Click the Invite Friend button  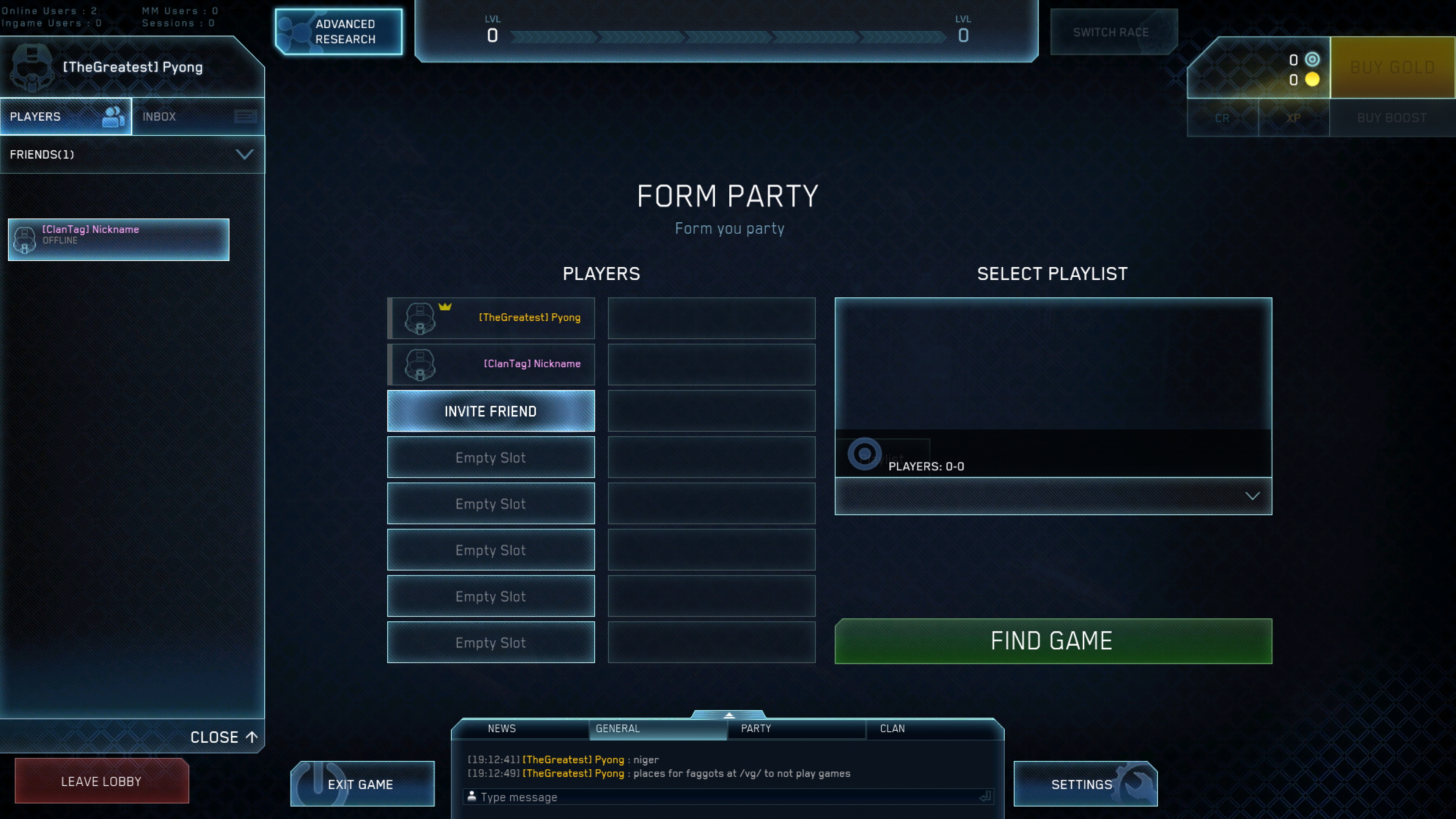491,411
